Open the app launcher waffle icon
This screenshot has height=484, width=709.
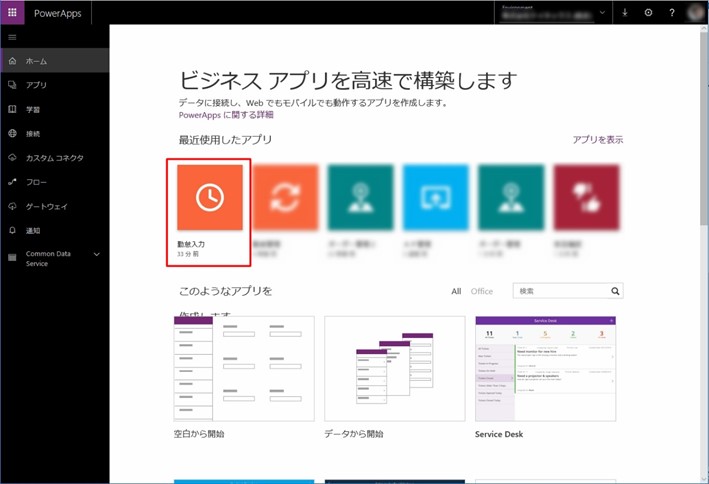(12, 13)
